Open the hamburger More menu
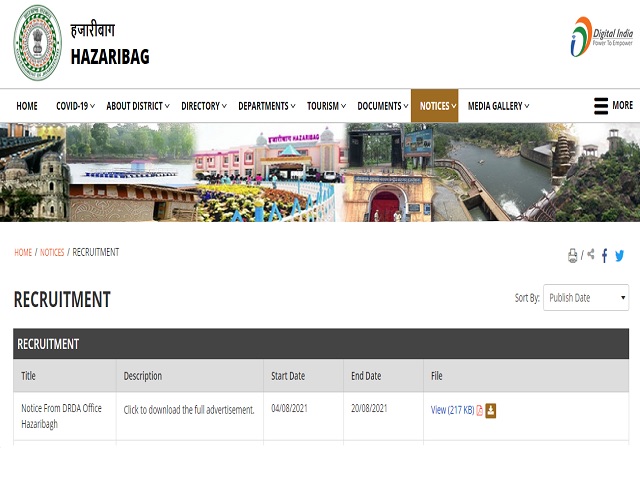The width and height of the screenshot is (640, 480). [x=613, y=106]
